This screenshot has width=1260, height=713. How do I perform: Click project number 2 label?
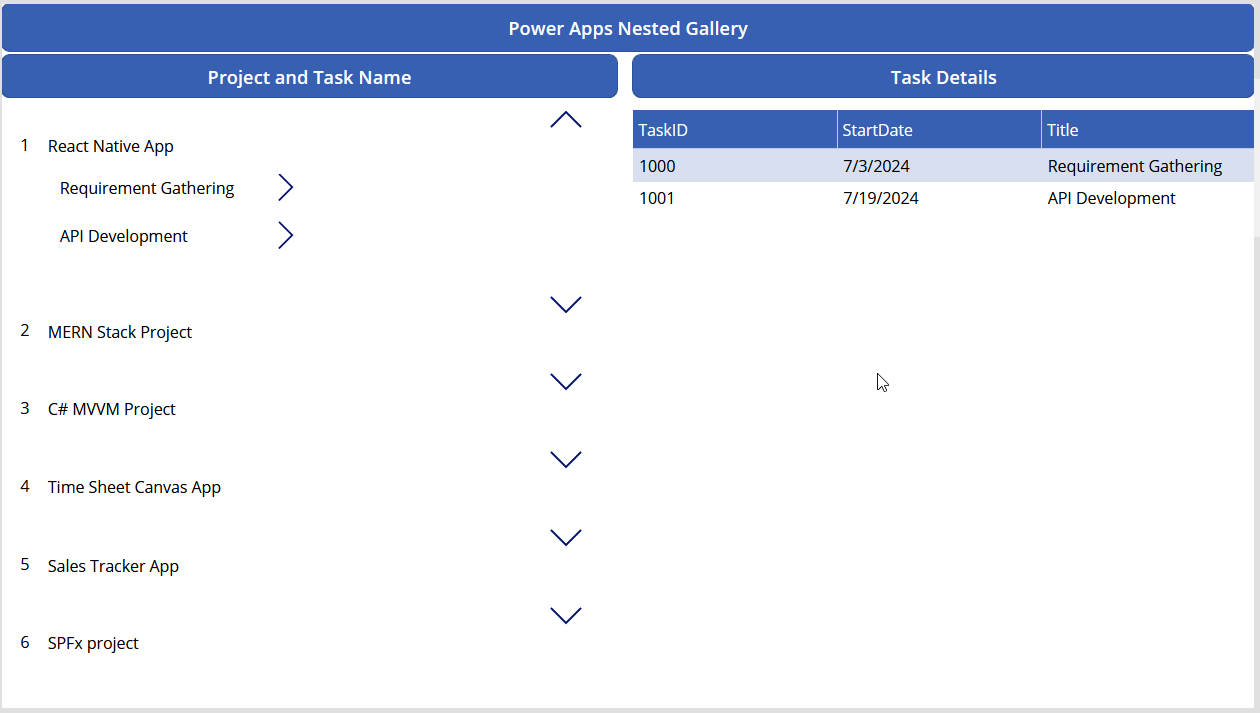(x=25, y=330)
